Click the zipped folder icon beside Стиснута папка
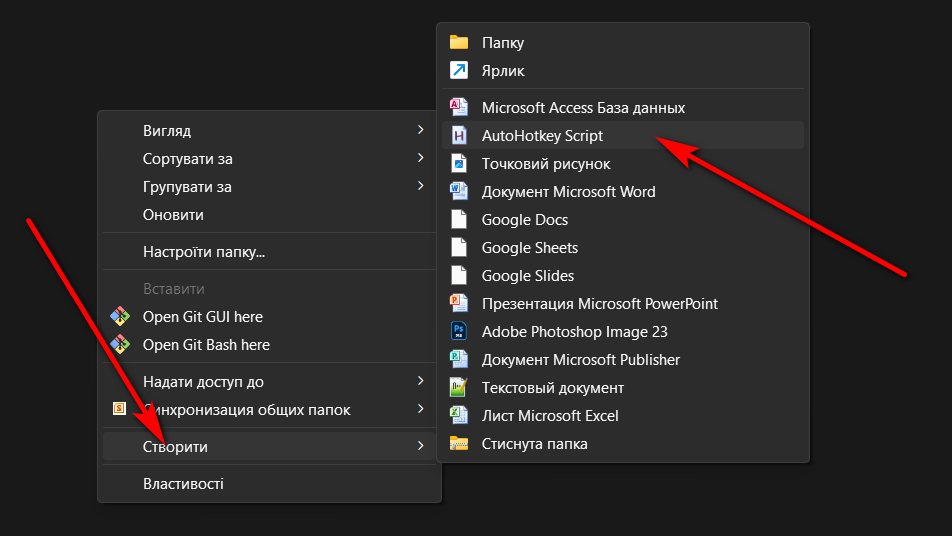This screenshot has height=536, width=952. pos(459,443)
